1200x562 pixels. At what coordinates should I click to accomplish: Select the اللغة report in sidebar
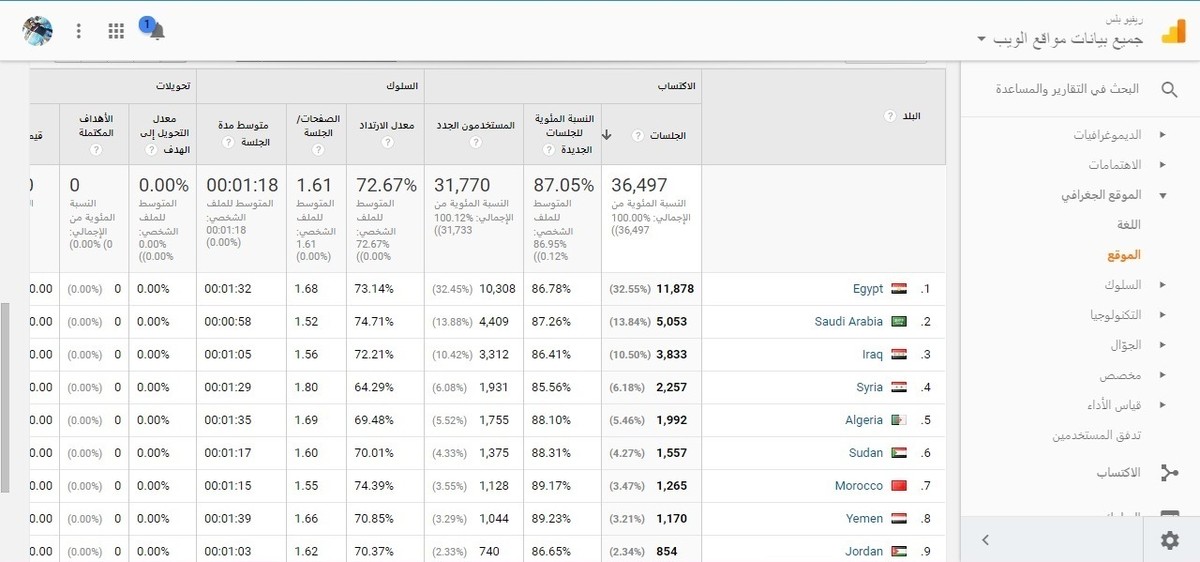[1128, 226]
